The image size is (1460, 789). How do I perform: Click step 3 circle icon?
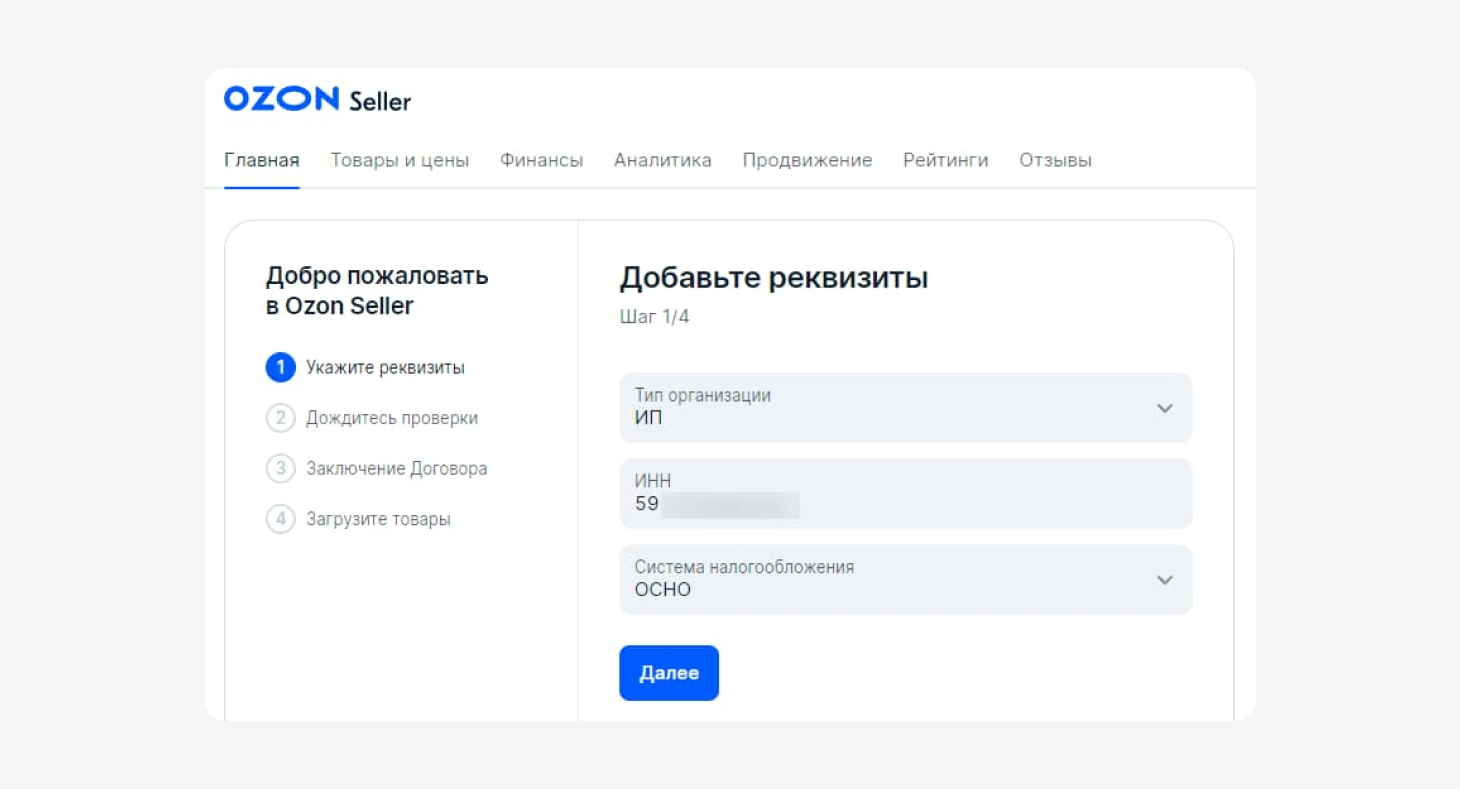(x=280, y=468)
